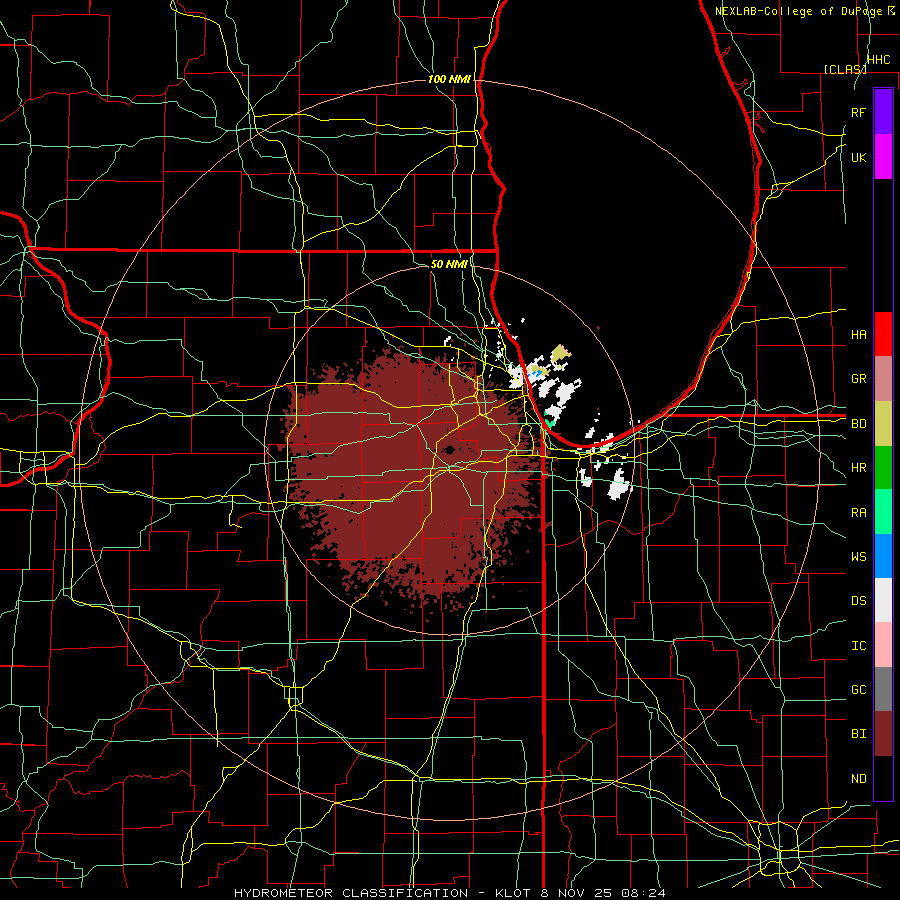Click the 100 NMI range ring label
The width and height of the screenshot is (900, 900).
point(449,79)
